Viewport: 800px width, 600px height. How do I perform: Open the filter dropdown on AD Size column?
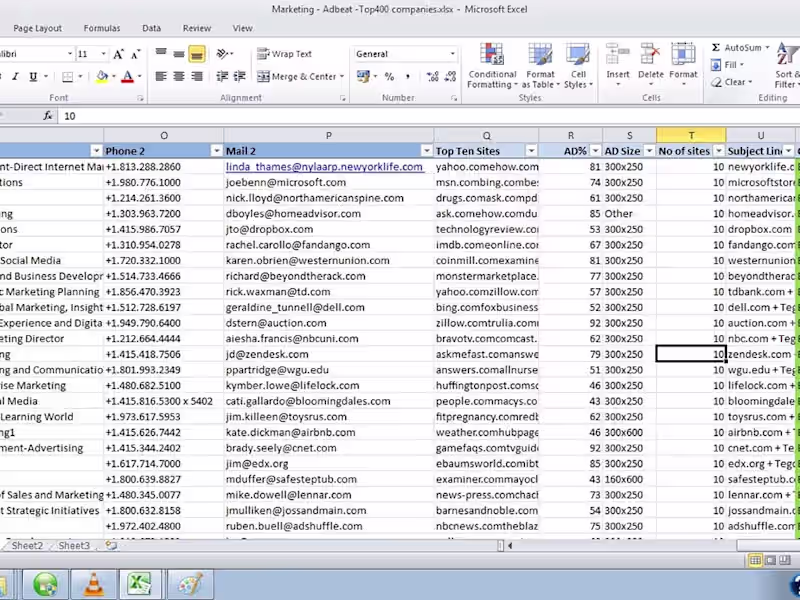tap(648, 150)
